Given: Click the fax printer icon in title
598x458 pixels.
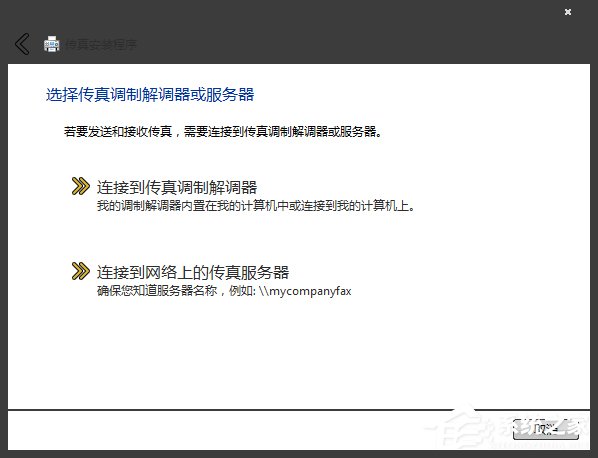Looking at the screenshot, I should (51, 44).
